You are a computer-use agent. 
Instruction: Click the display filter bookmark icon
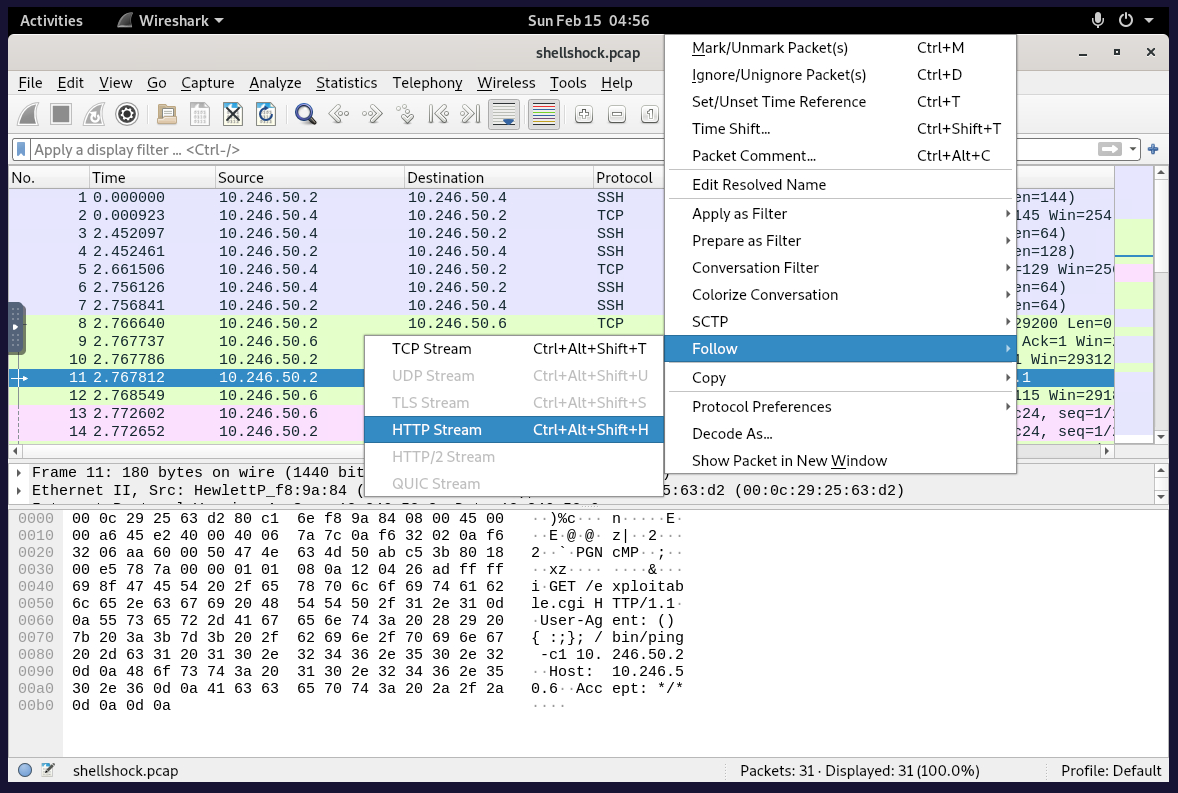(x=21, y=149)
